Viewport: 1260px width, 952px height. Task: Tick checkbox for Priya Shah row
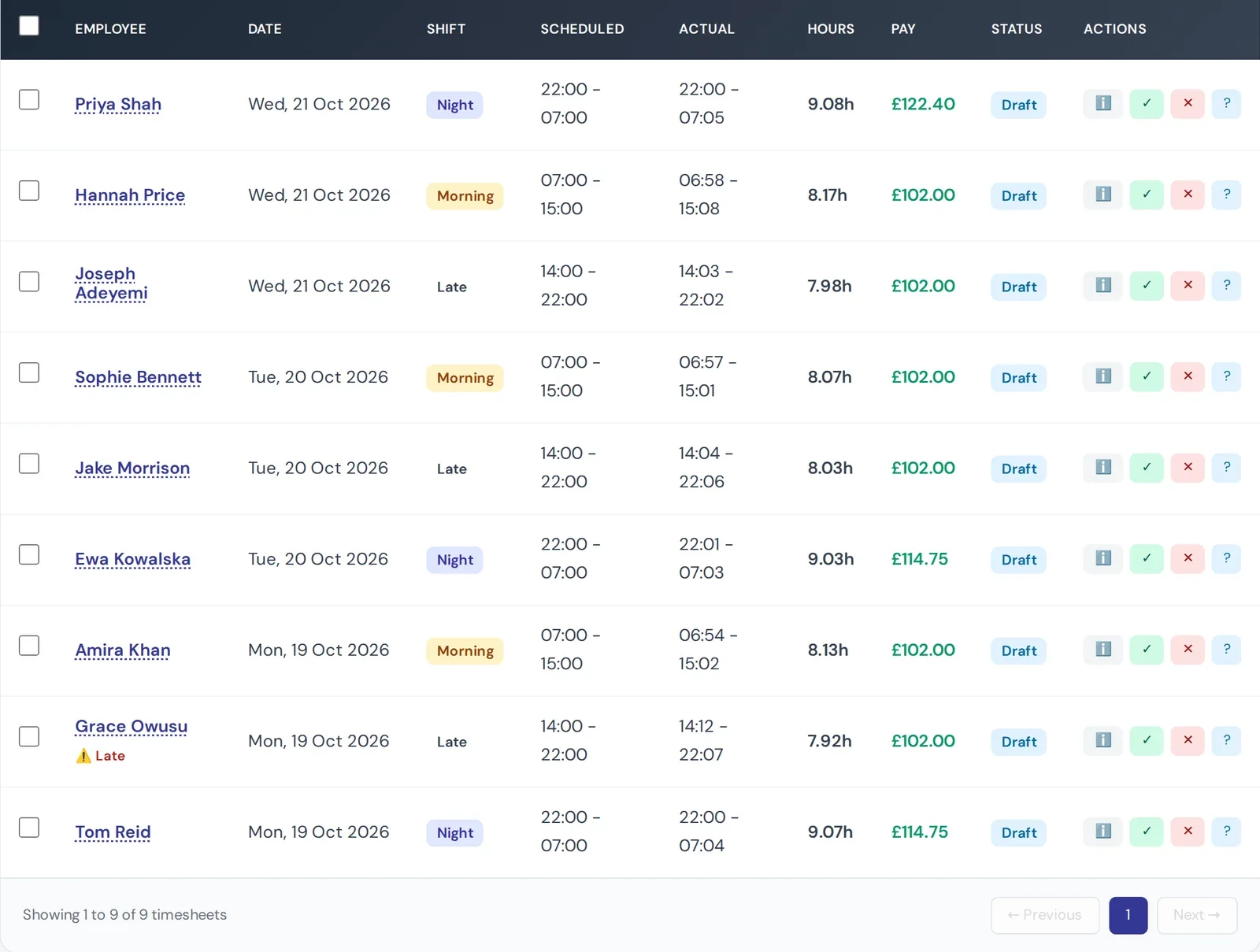coord(29,100)
